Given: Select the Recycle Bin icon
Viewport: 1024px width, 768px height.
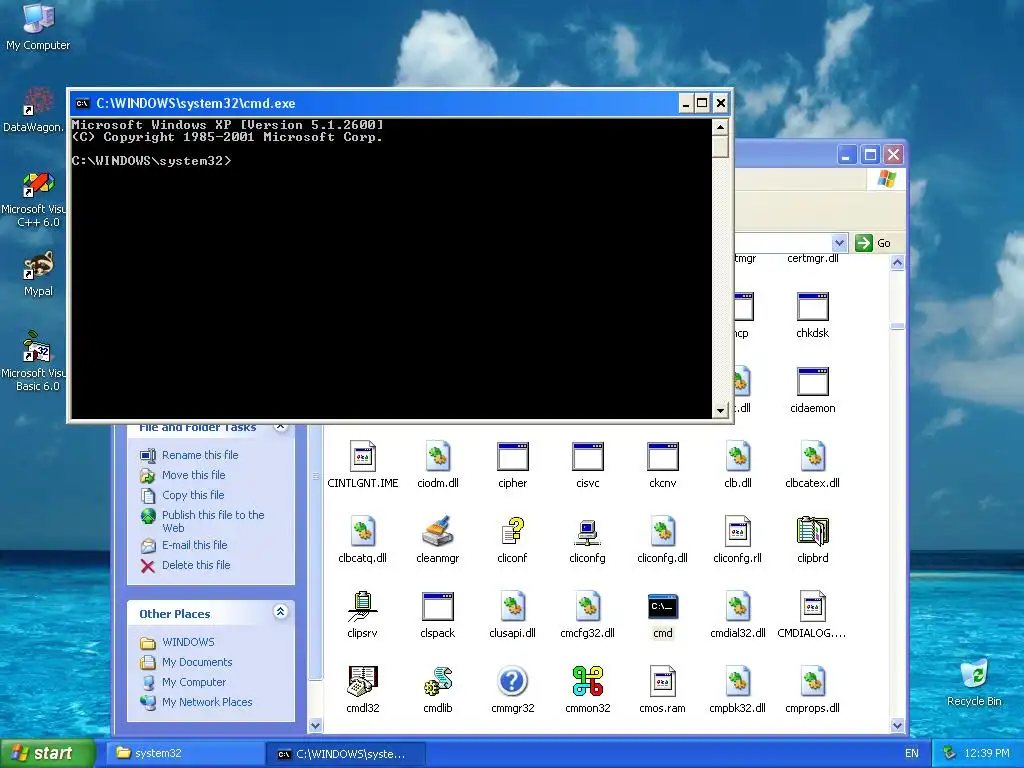Looking at the screenshot, I should tap(974, 674).
